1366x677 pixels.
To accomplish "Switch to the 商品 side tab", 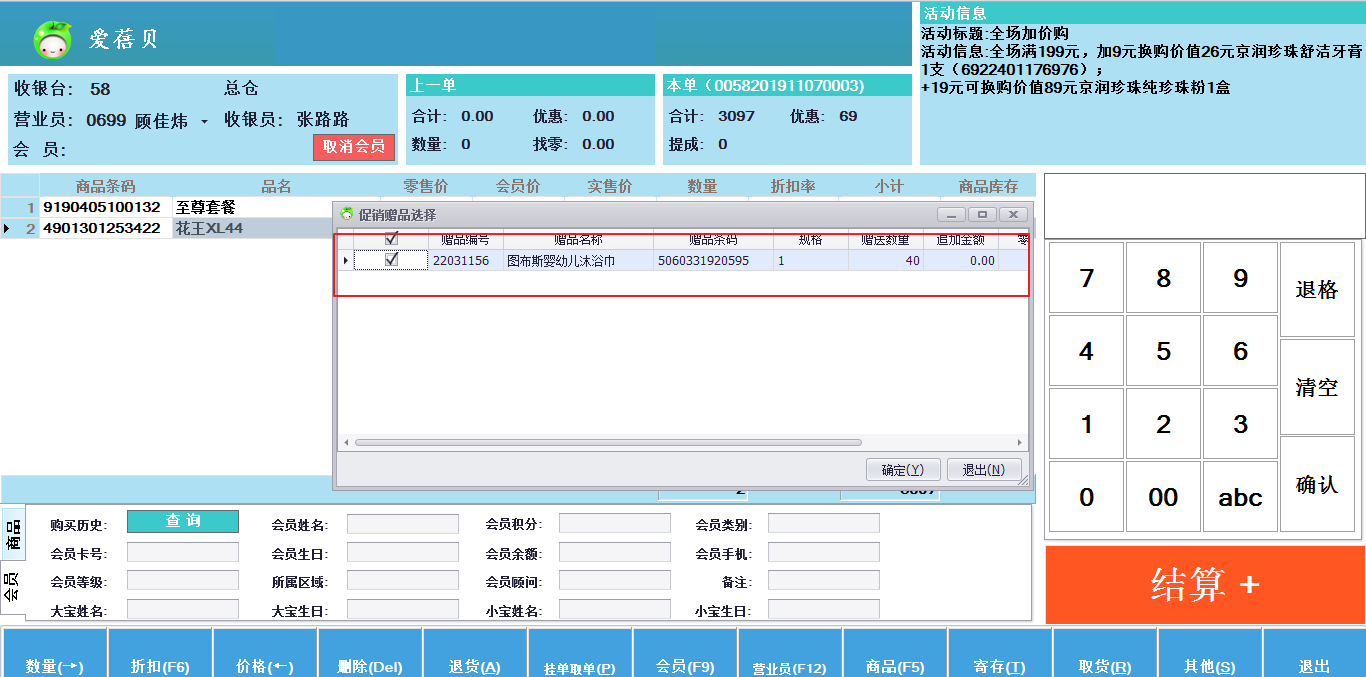I will coord(13,534).
